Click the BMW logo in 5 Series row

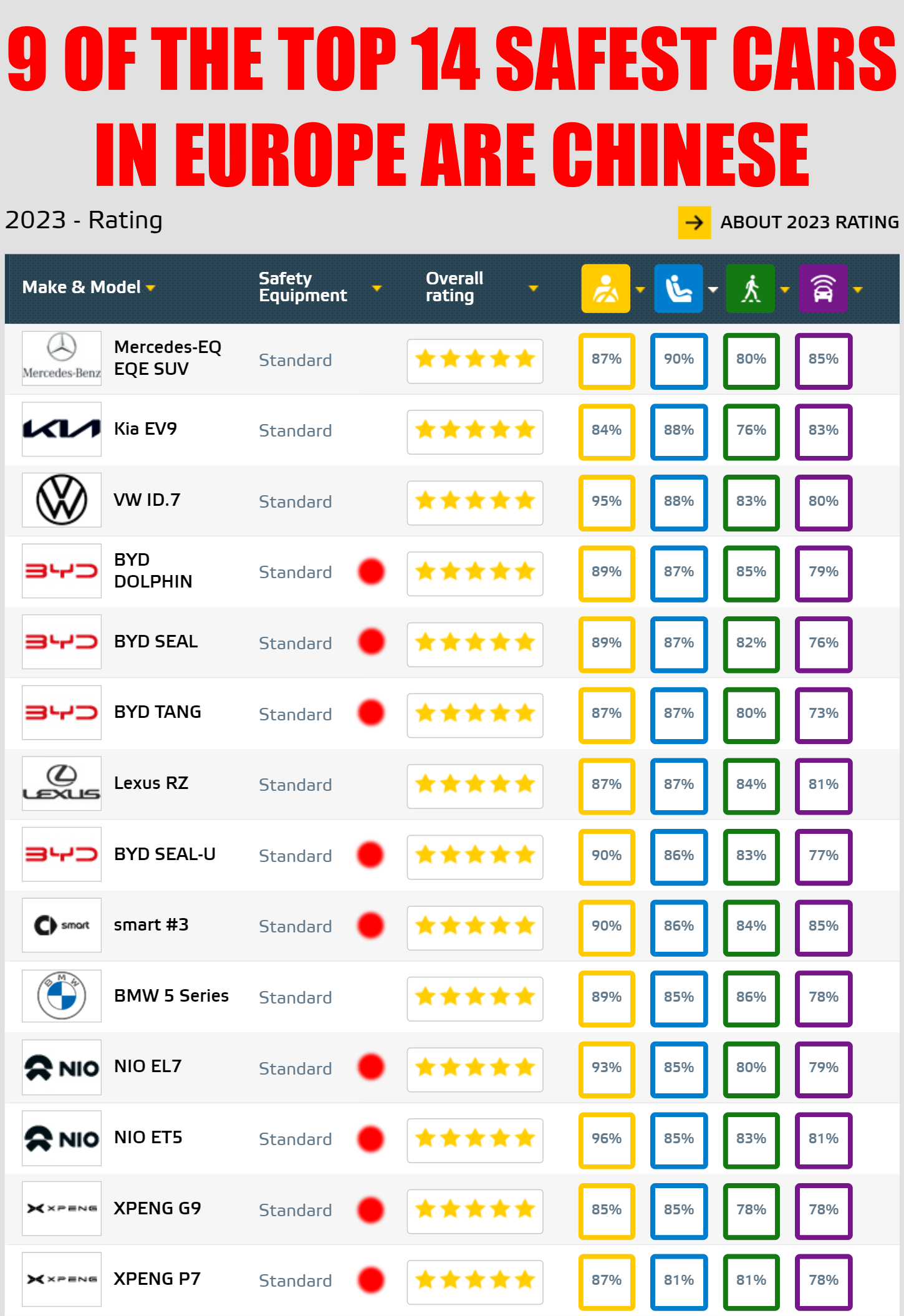62,996
